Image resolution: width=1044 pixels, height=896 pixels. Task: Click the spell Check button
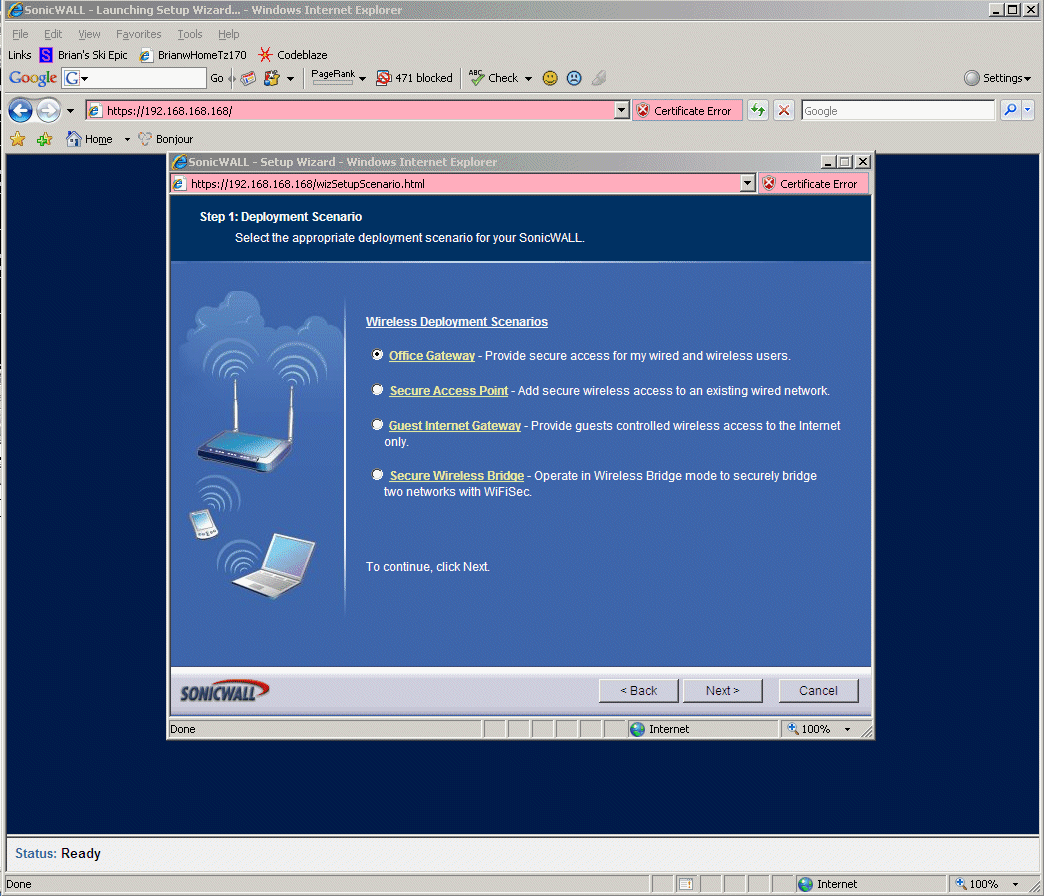(493, 78)
